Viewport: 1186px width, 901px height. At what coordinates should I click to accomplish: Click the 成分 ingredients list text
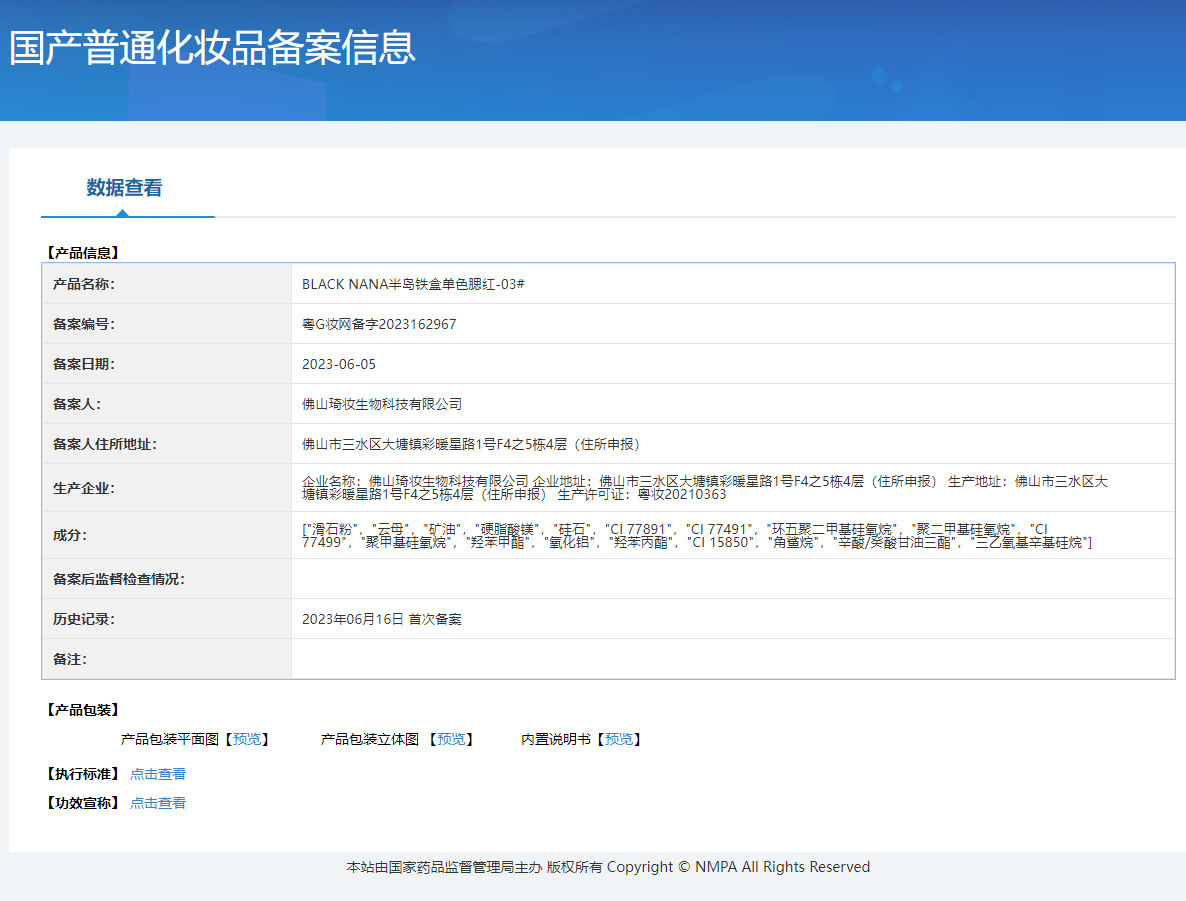(696, 535)
